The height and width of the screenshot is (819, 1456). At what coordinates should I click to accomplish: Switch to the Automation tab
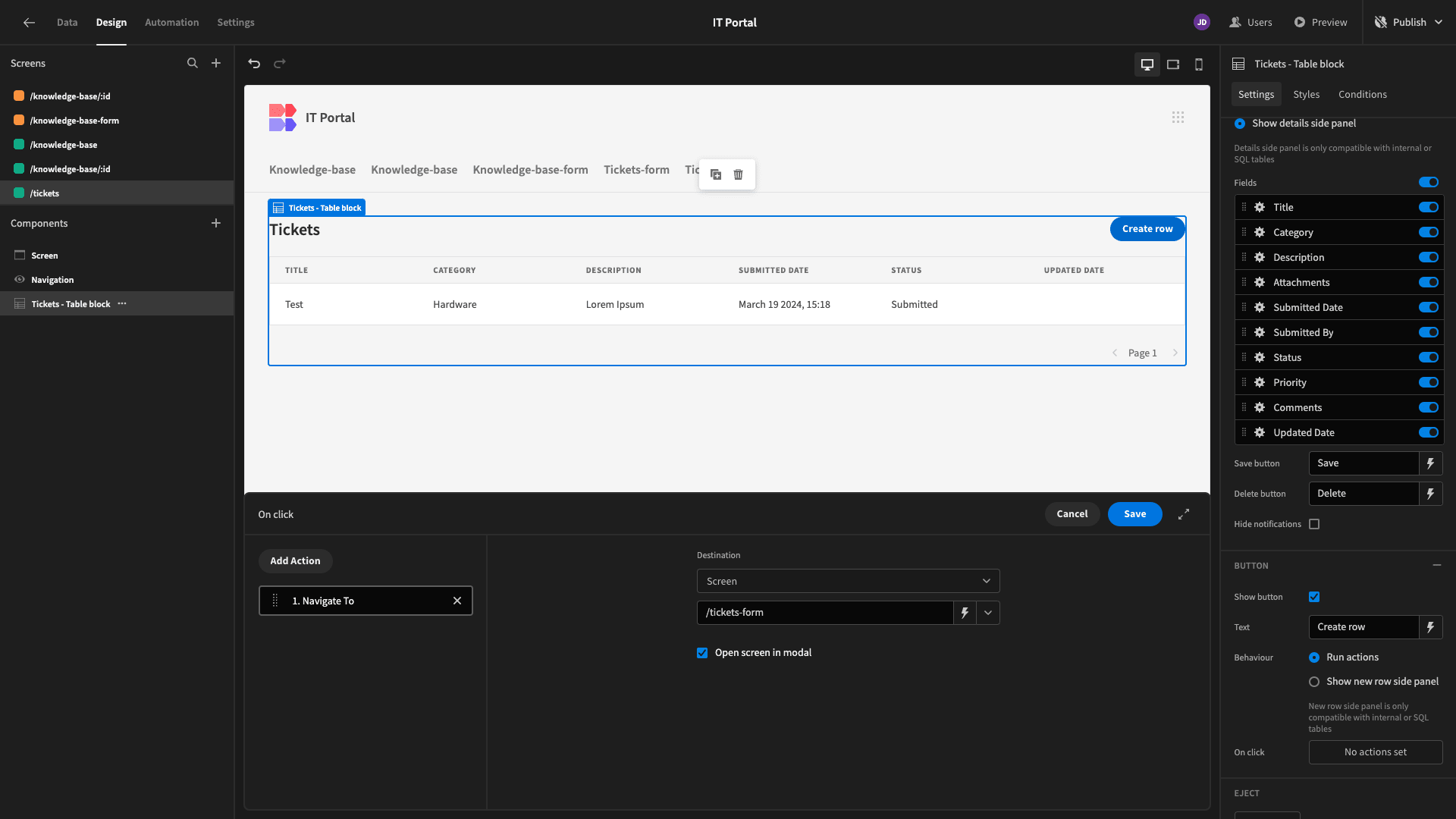(172, 23)
